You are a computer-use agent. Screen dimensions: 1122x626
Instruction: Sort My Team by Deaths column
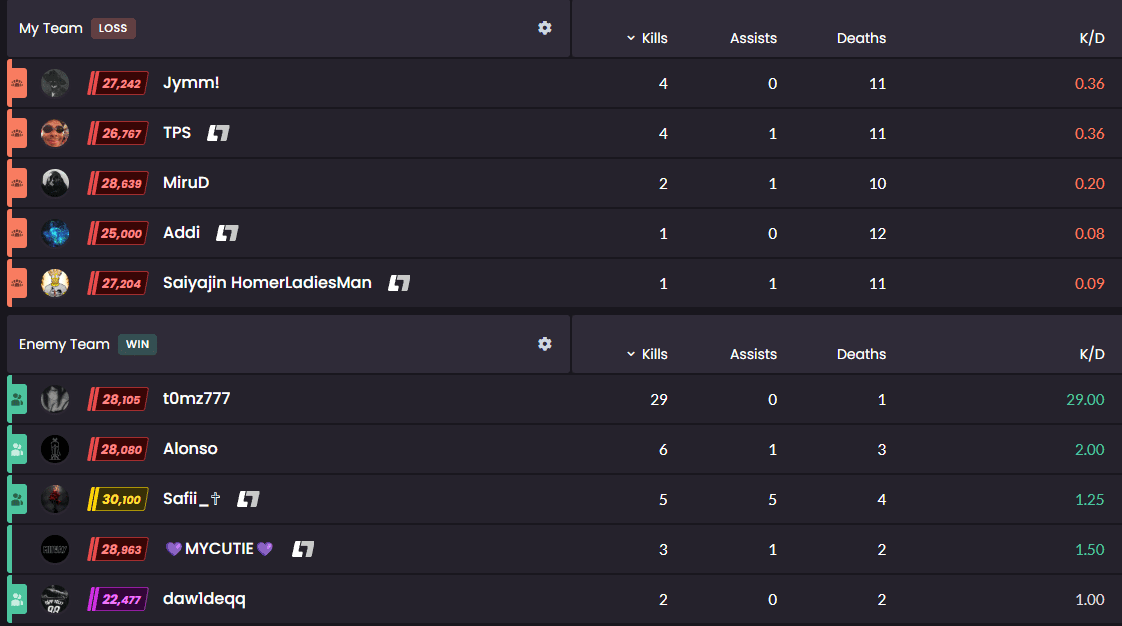click(862, 38)
